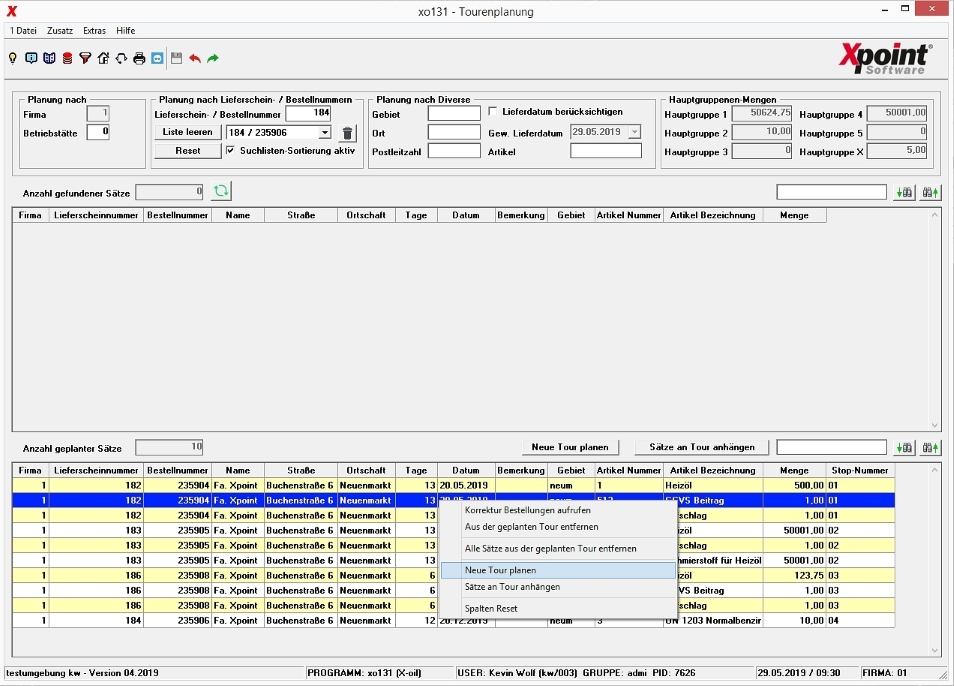Viewport: 954px width, 686px height.
Task: Click the red filter funnel icon
Action: coord(85,58)
